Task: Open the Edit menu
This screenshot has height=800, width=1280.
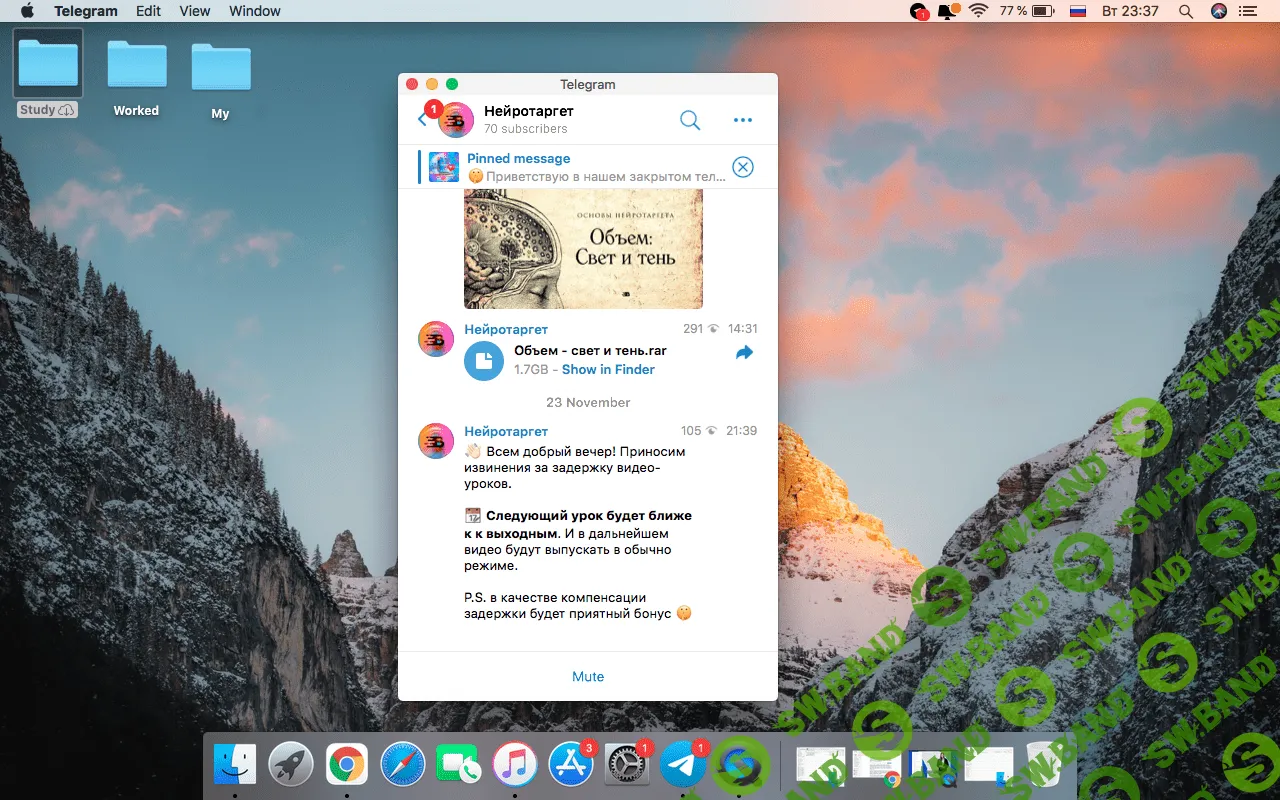Action: (x=148, y=11)
